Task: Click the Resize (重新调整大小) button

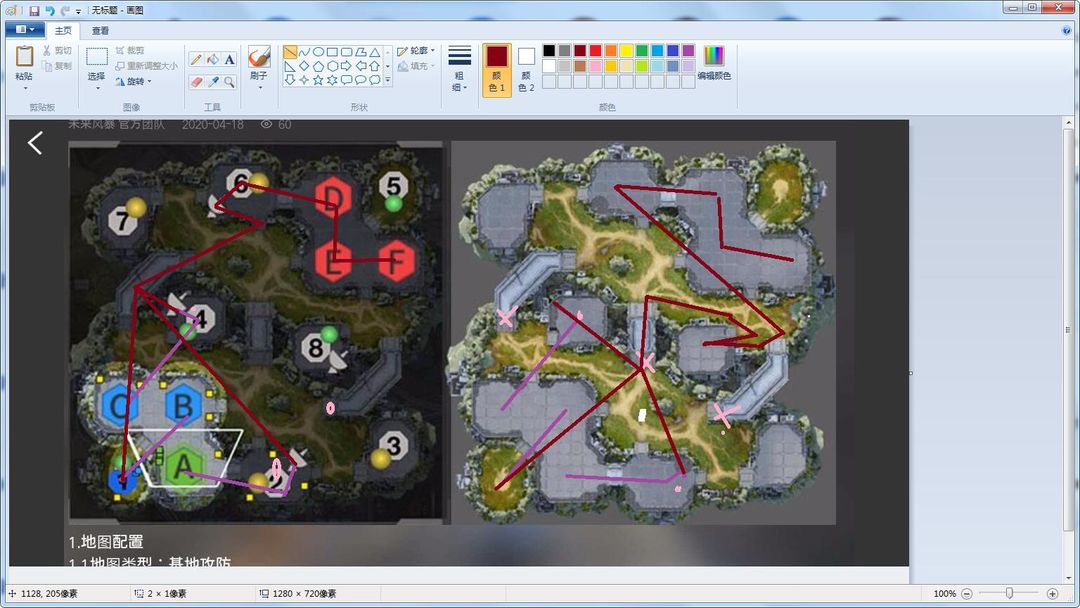Action: point(146,66)
